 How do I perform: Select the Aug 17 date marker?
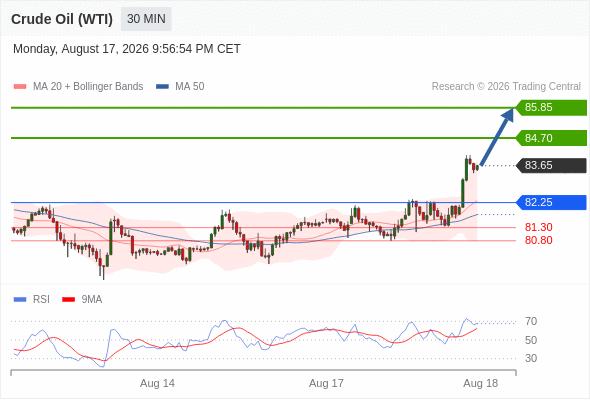[326, 383]
